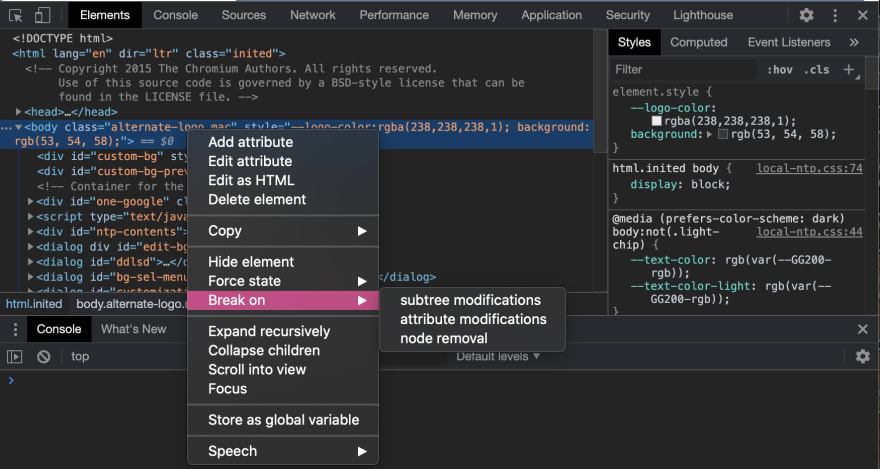Open the Event Listeners tab
Screen dimensions: 880x469
tap(789, 42)
